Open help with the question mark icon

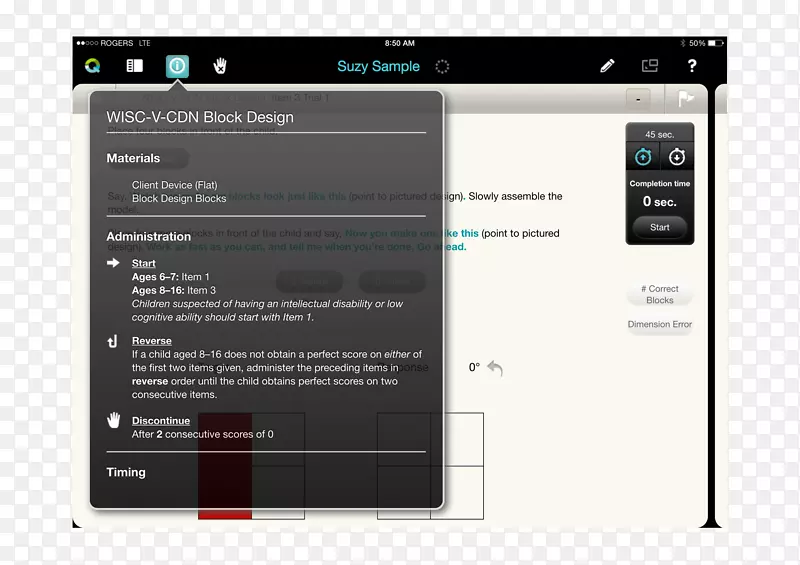692,66
